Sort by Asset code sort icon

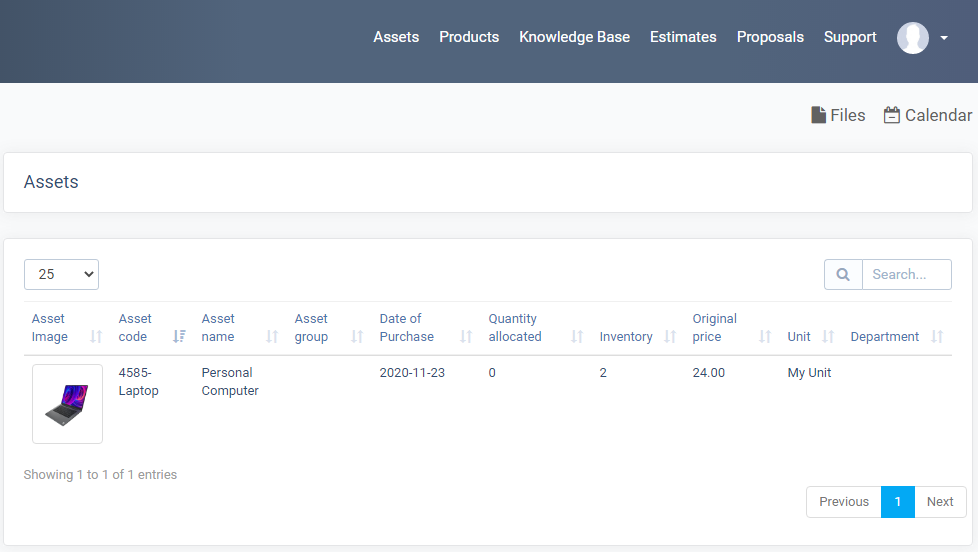click(179, 337)
